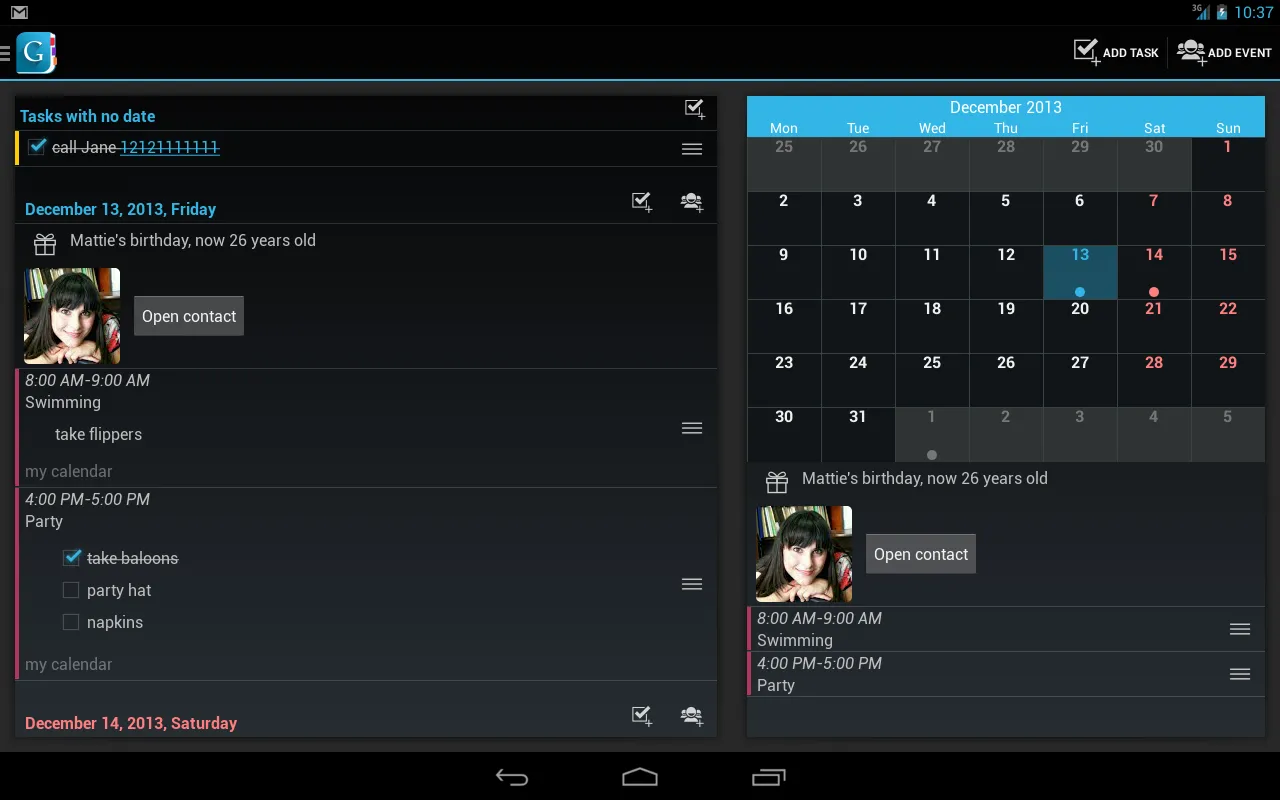Viewport: 1280px width, 800px height.
Task: Open Mattie's photo thumbnail under the calendar
Action: [804, 554]
